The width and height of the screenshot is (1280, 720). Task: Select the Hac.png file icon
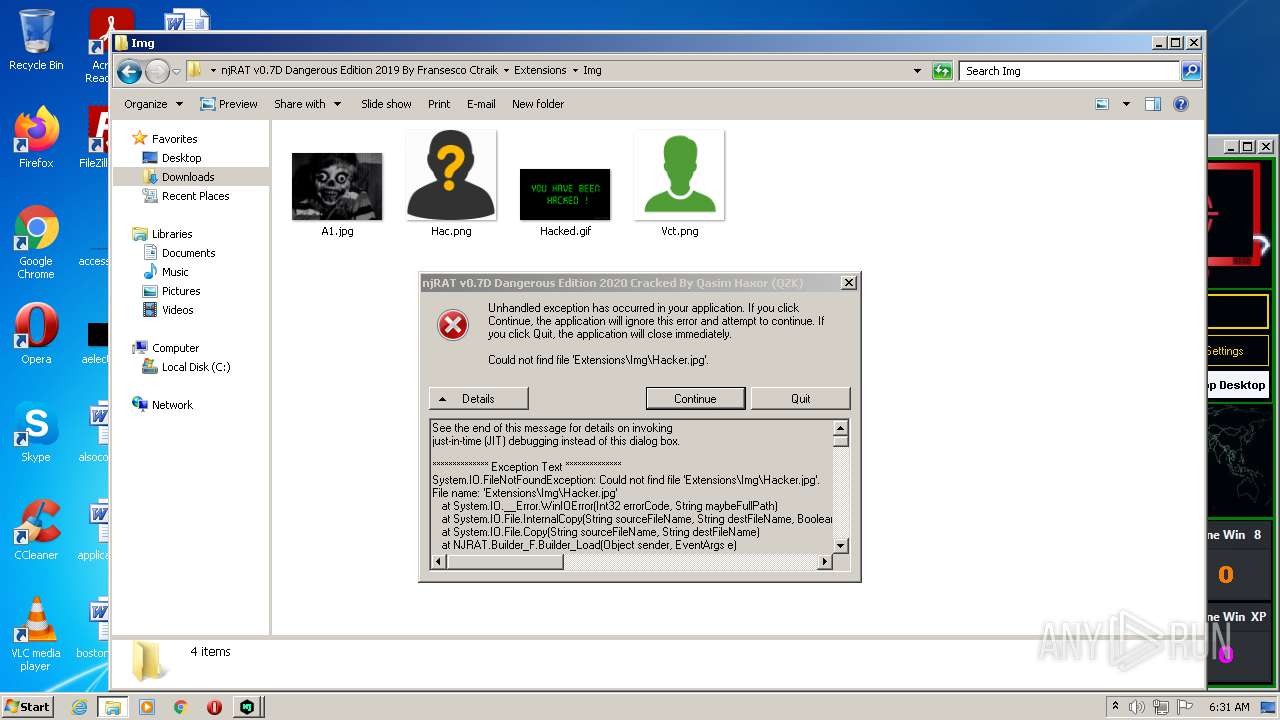click(451, 175)
